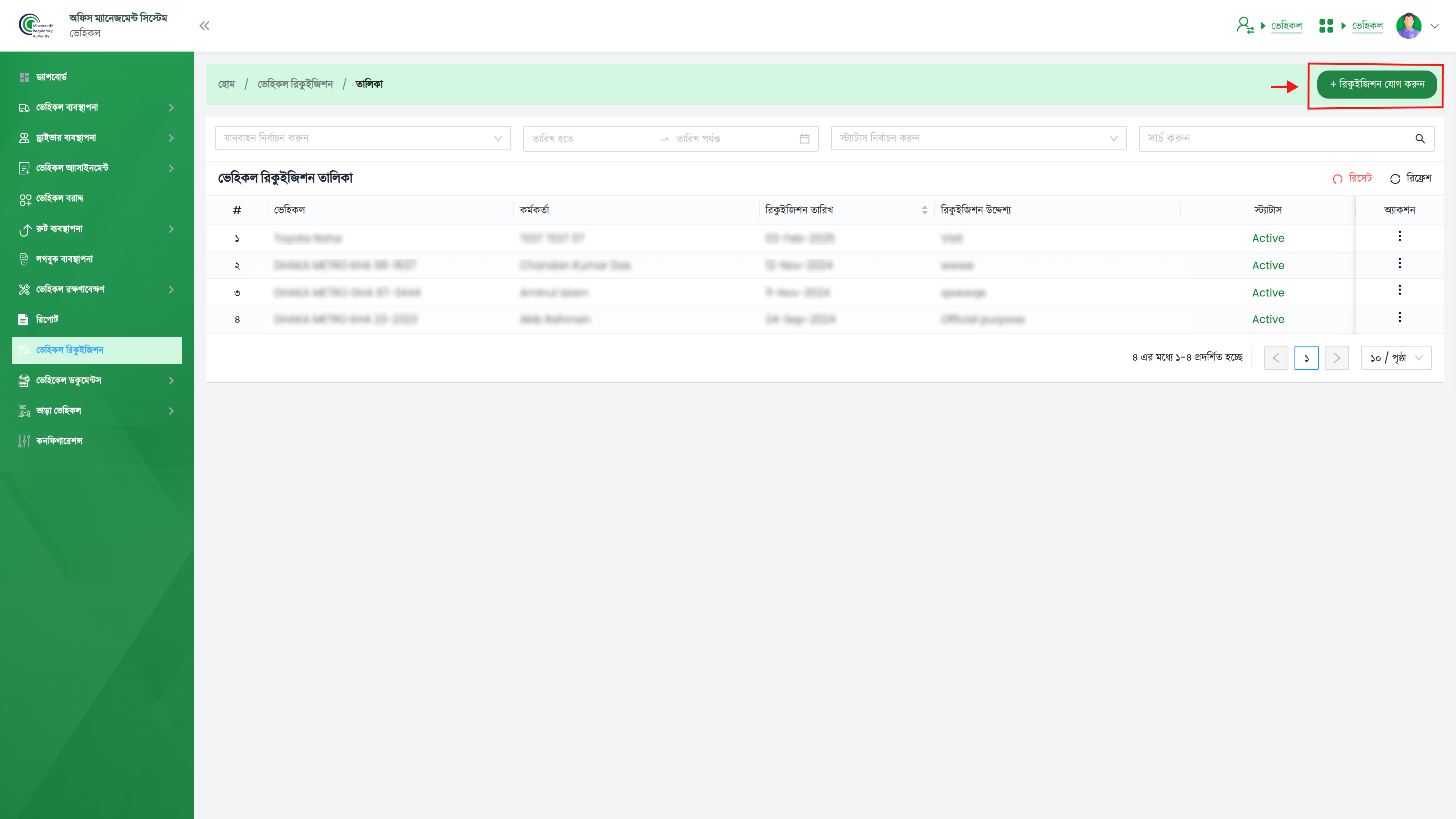Screen dimensions: 1456x819
Task: Expand ড্রাইভার ব্যবস্থাপনা submenu chevron
Action: pos(171,138)
